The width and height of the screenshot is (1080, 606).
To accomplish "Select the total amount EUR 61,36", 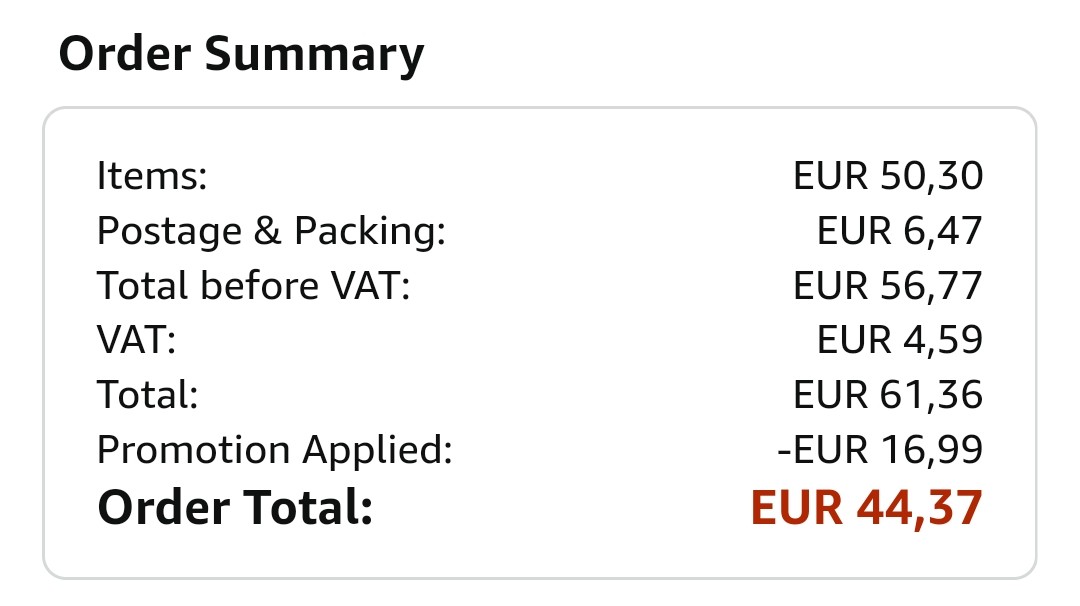I will [888, 395].
